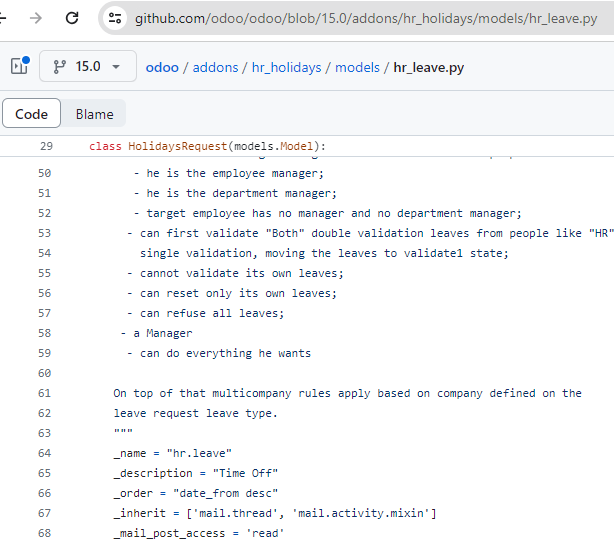This screenshot has height=539, width=614.
Task: Click '_inherit' mail.thread code line
Action: 274,513
